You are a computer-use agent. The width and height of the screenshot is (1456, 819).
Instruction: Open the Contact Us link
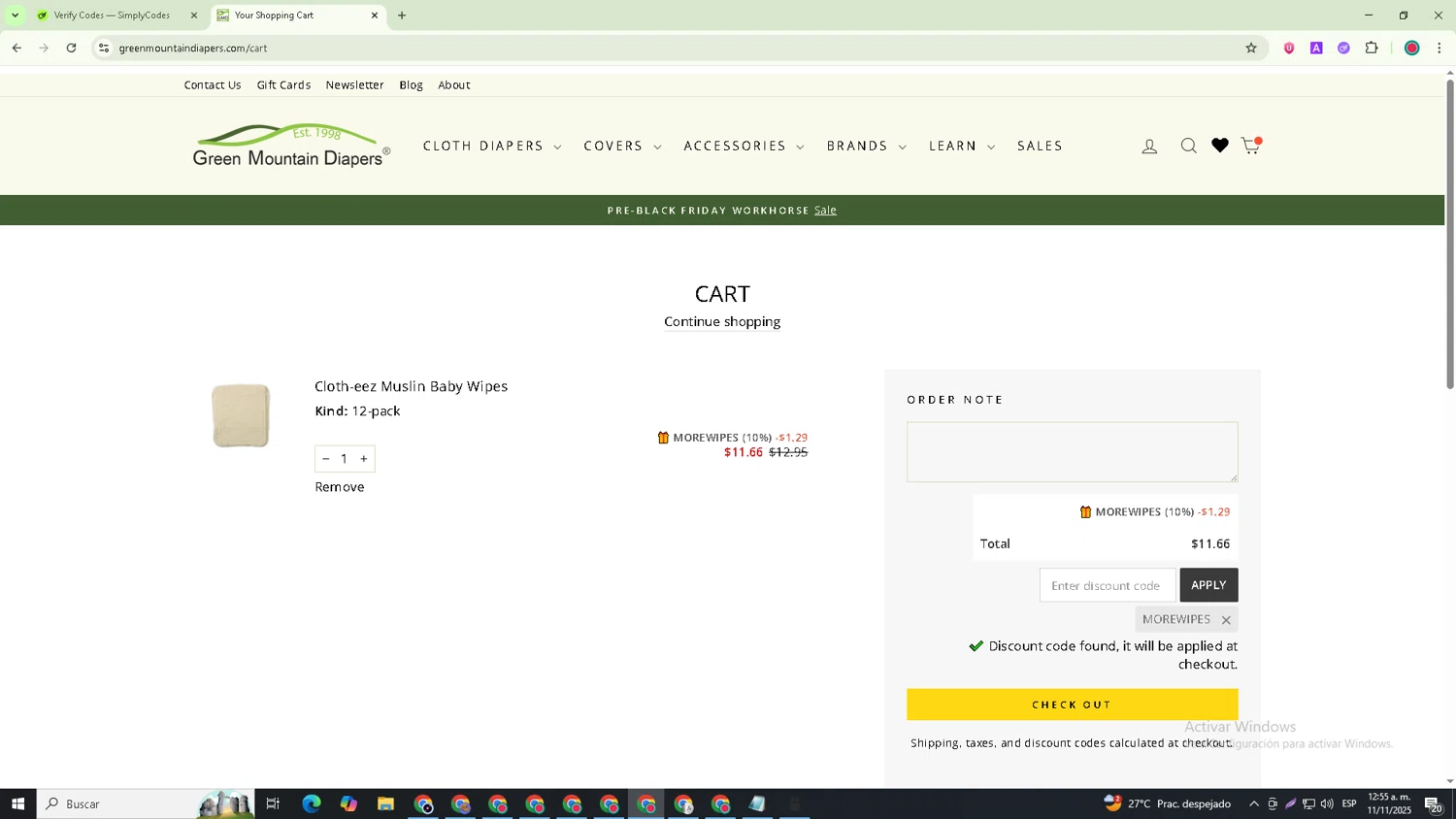(x=213, y=85)
